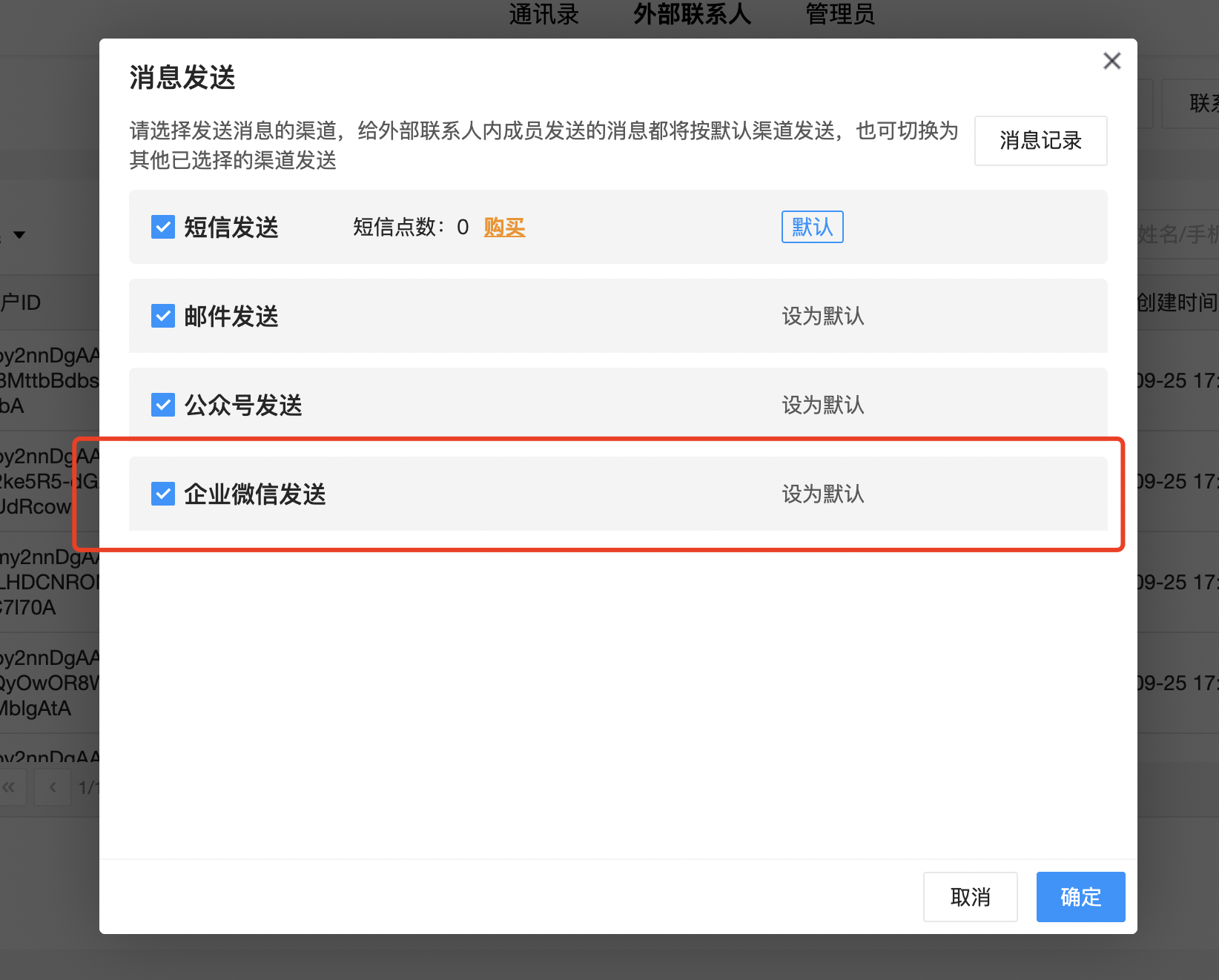This screenshot has height=980, width=1219.
Task: Switch to the 外部联系人 tab in background
Action: coord(692,13)
